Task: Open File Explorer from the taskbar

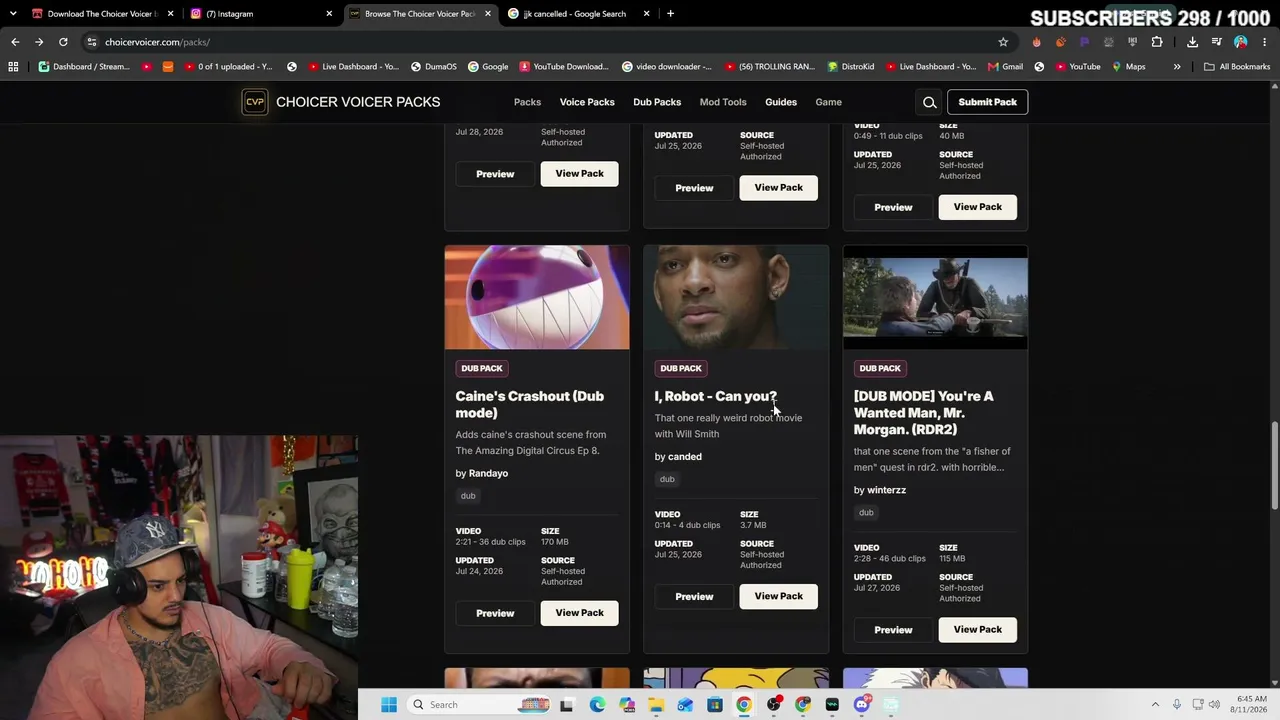Action: [656, 705]
